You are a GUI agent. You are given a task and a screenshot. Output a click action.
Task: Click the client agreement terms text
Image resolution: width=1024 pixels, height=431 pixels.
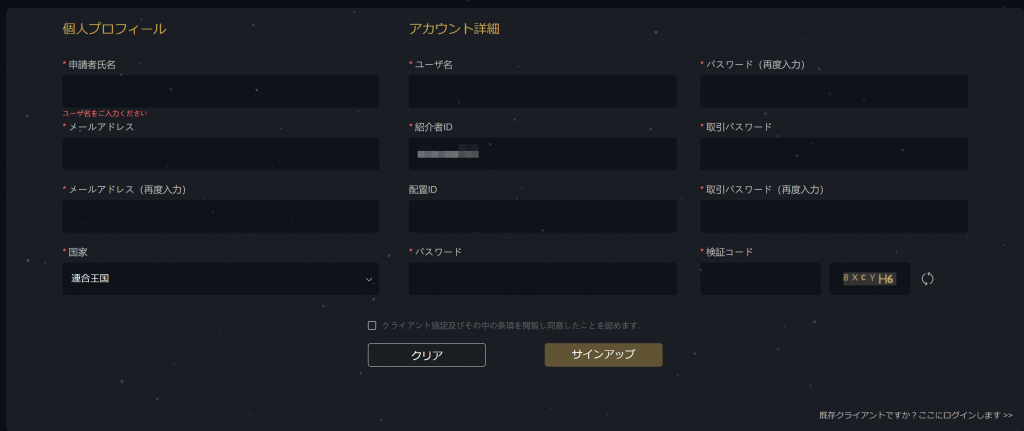tap(512, 325)
